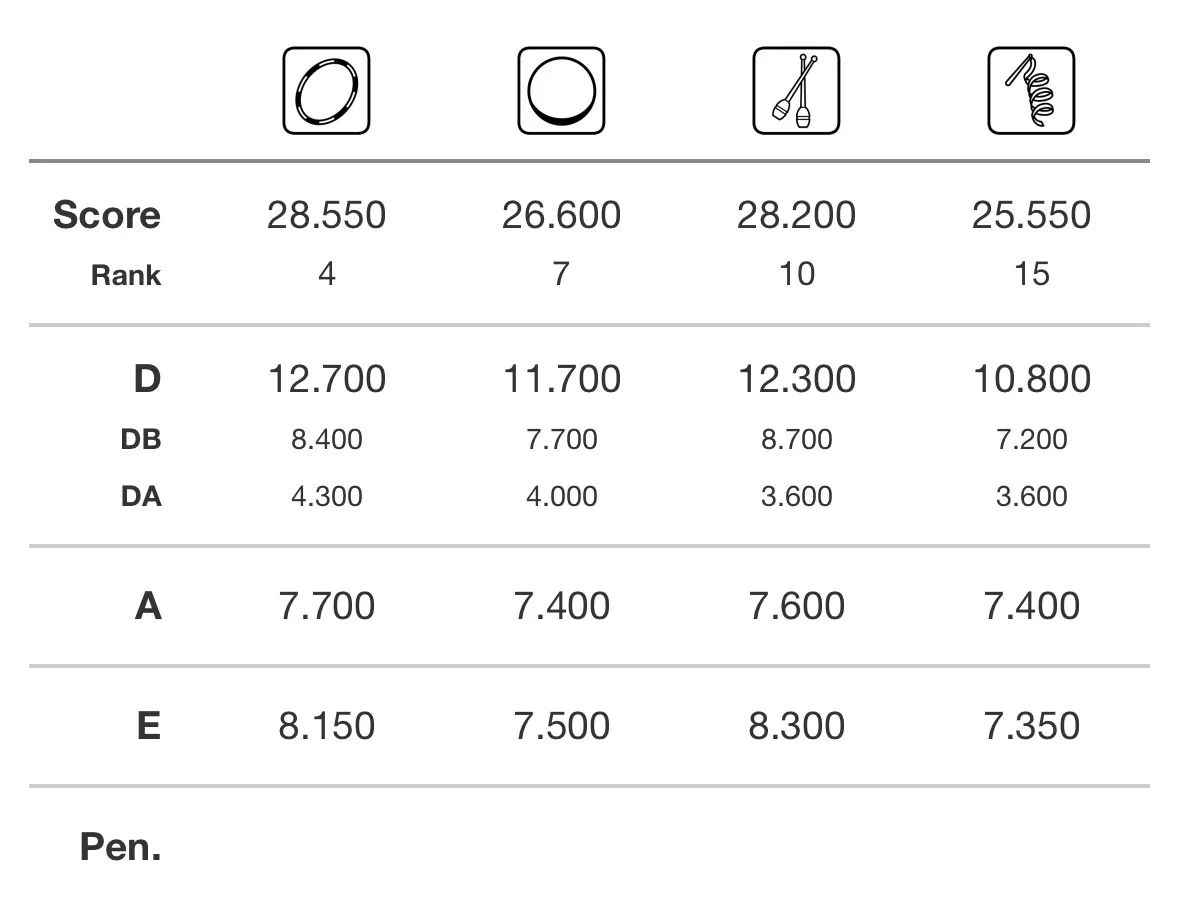
Task: Click the DB row label
Action: click(141, 439)
